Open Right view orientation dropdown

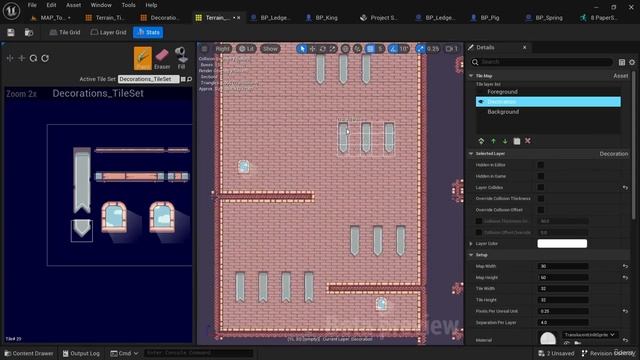point(222,49)
